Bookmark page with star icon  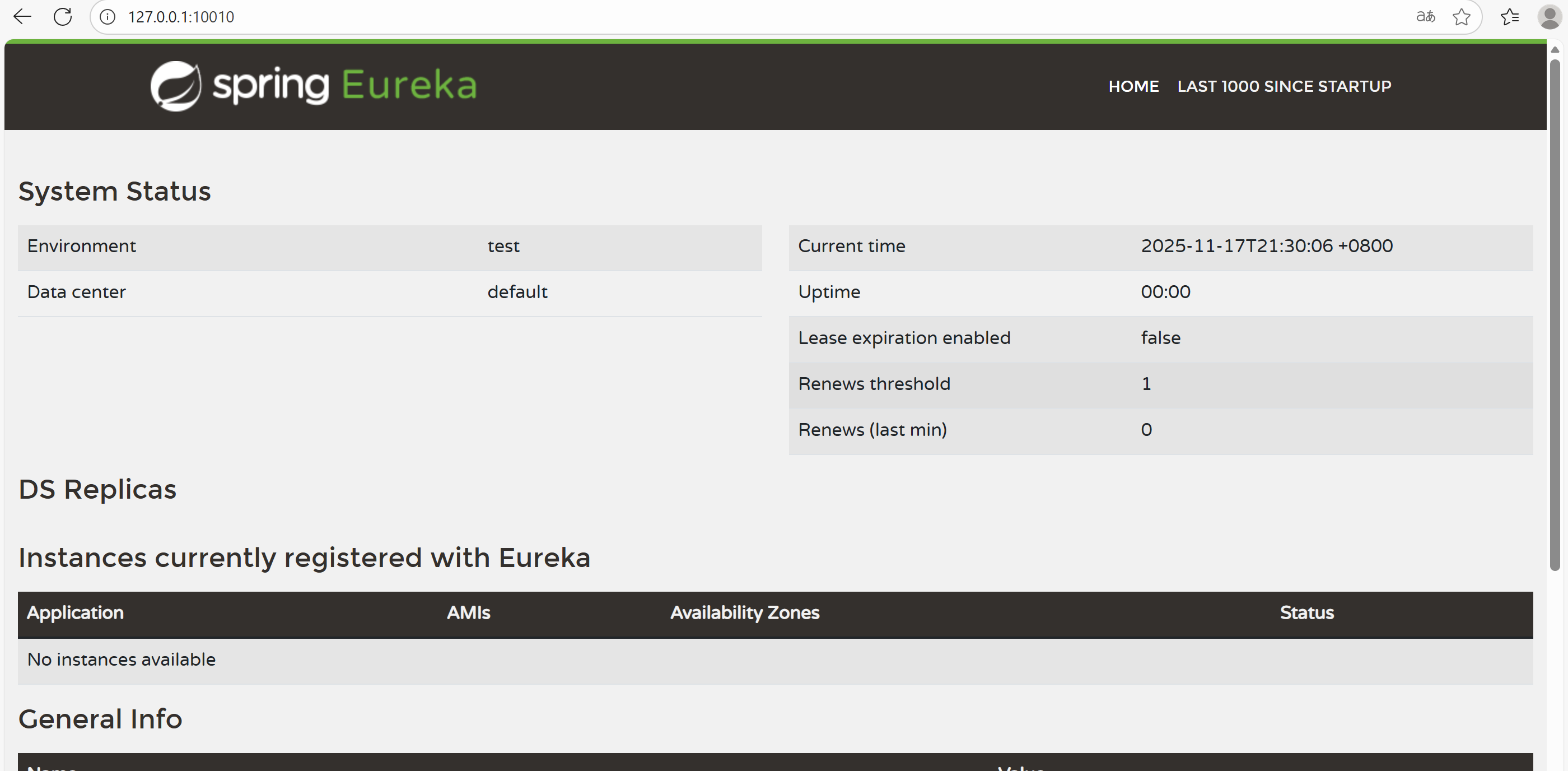(1462, 16)
